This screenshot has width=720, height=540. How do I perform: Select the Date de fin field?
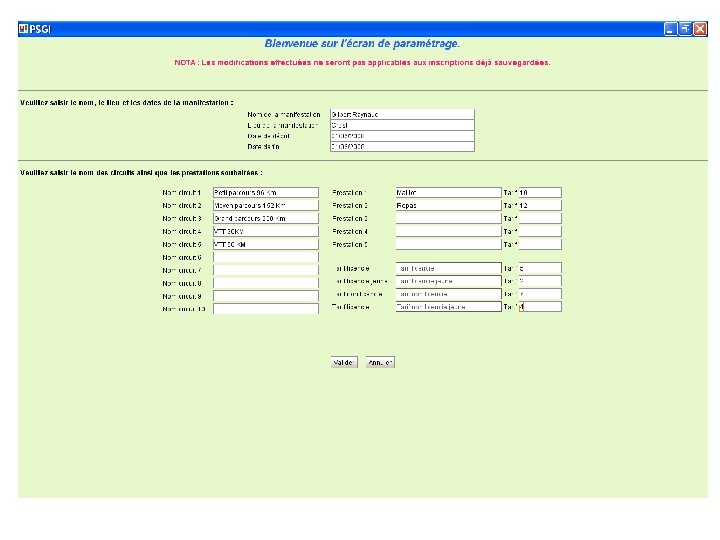point(402,146)
